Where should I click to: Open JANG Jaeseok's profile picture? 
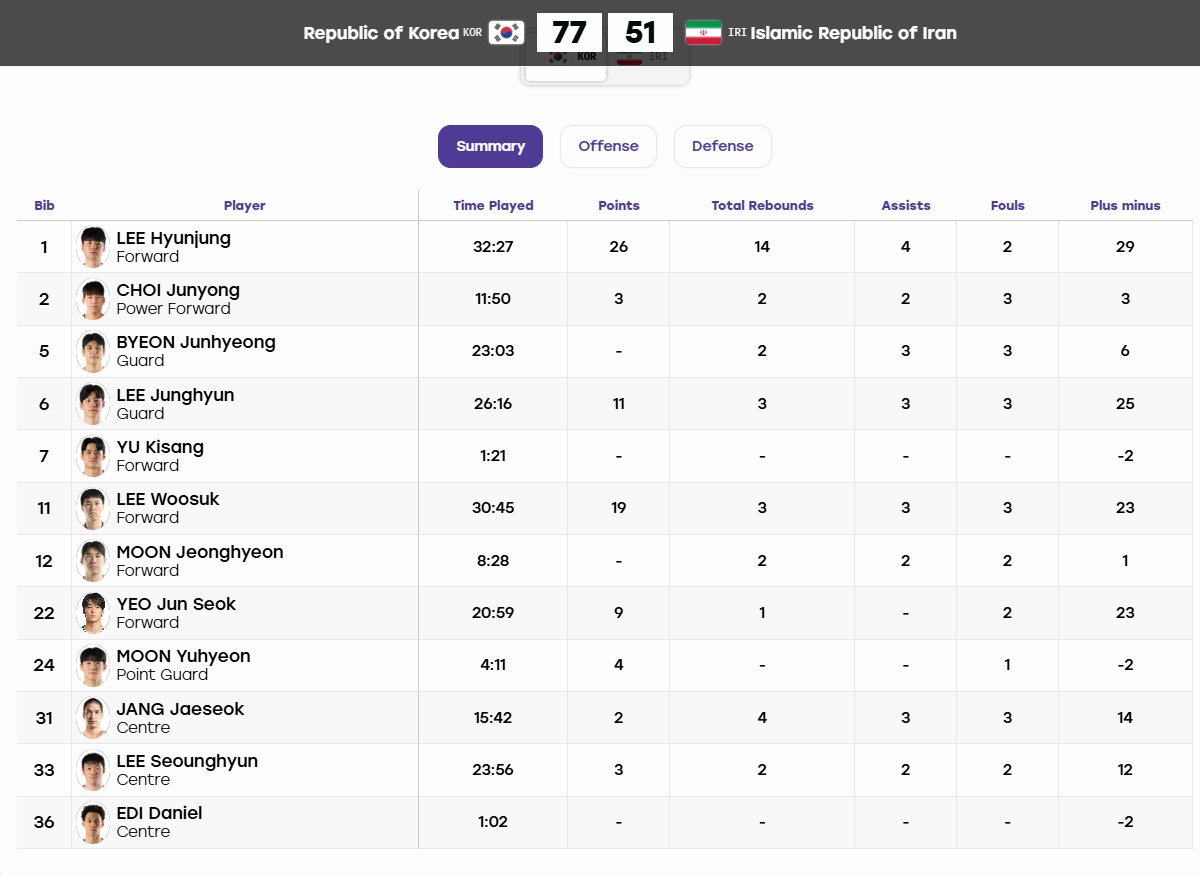93,717
